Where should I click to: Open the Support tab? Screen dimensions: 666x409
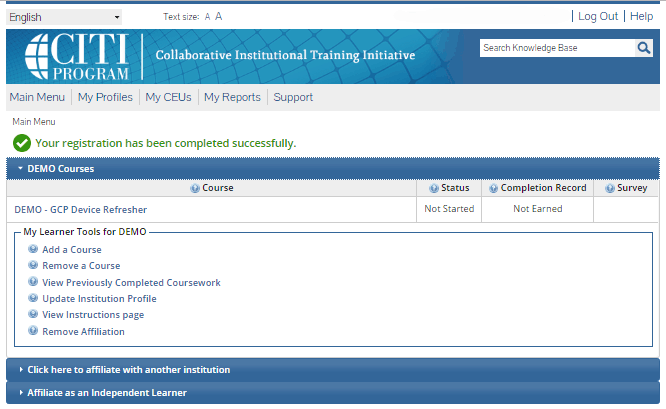293,97
